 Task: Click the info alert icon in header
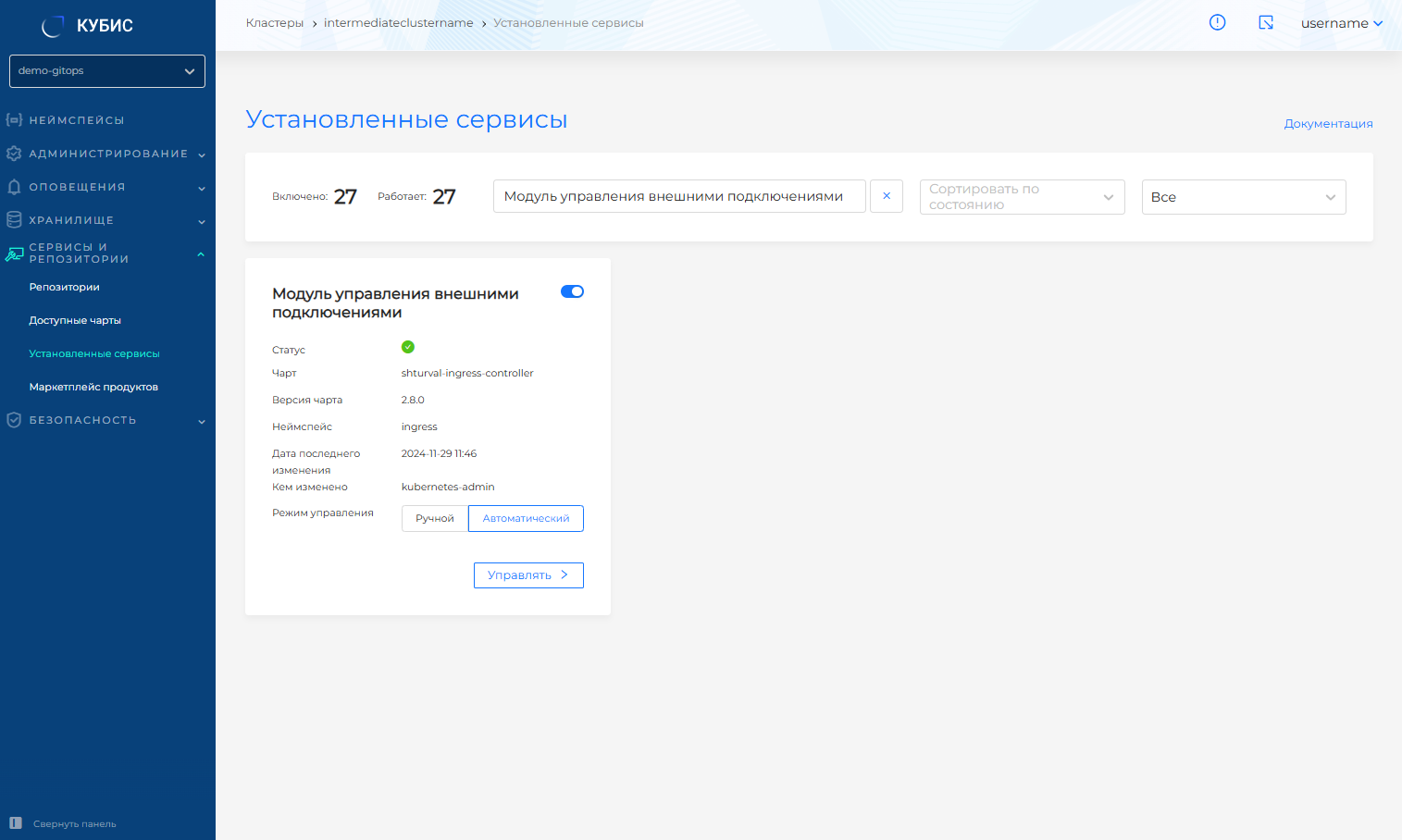pyautogui.click(x=1217, y=22)
